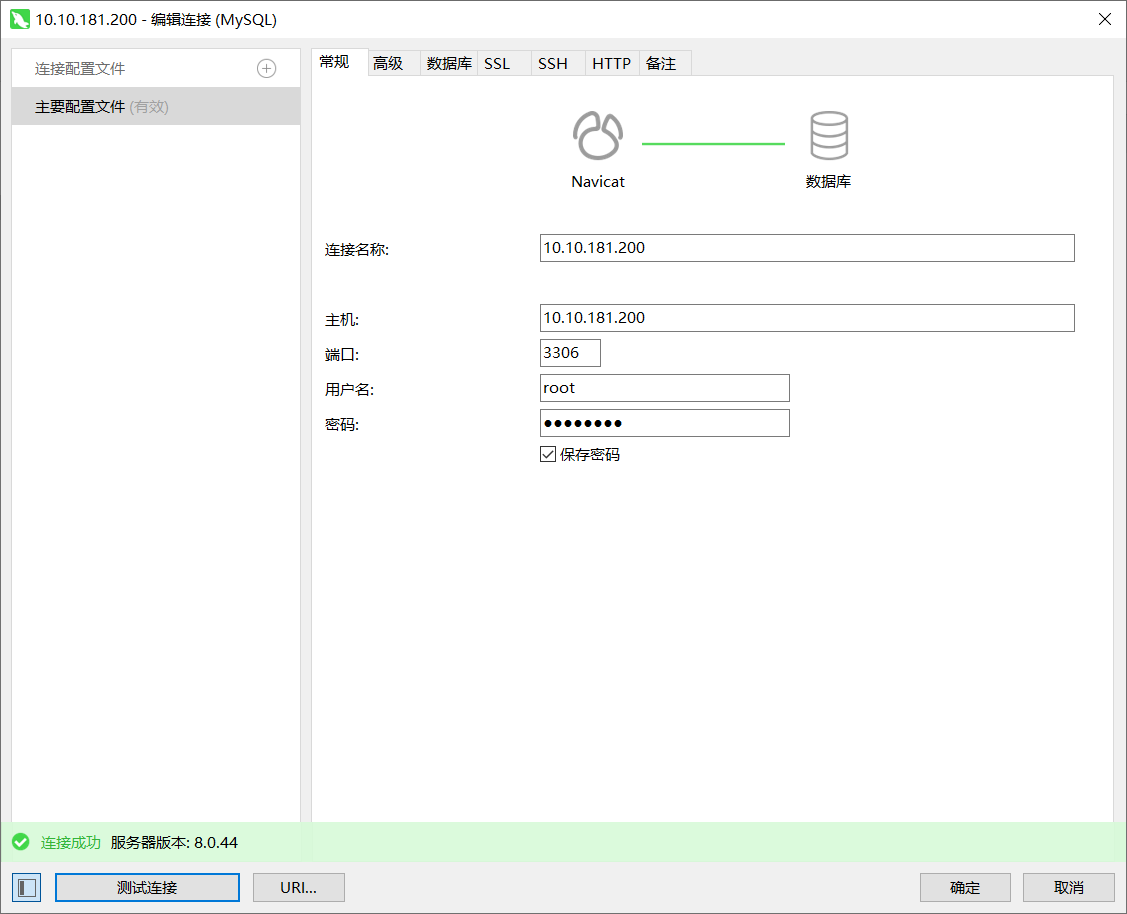Focus the 主机 input field
The width and height of the screenshot is (1127, 914).
[x=807, y=318]
